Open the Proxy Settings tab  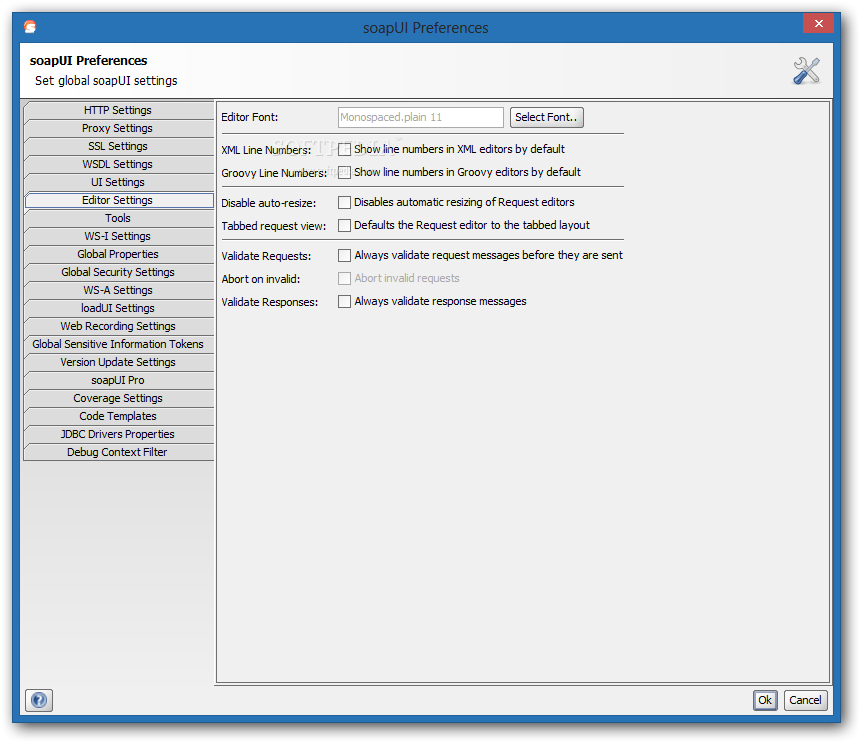(118, 129)
